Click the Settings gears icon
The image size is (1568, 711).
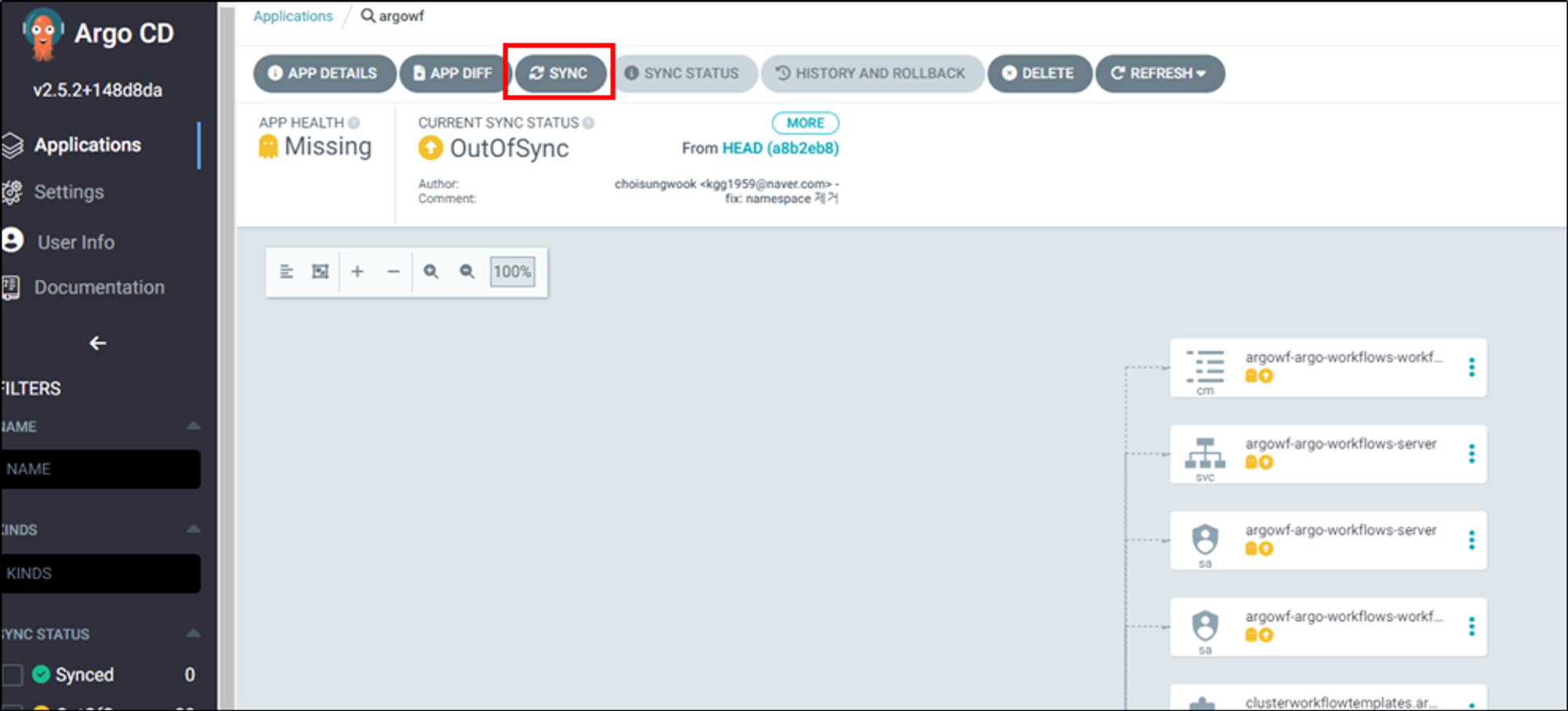point(13,192)
